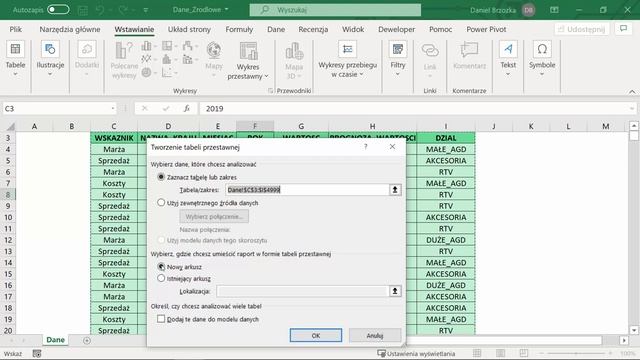
Task: Click the Wyszukaj search box
Action: [335, 10]
